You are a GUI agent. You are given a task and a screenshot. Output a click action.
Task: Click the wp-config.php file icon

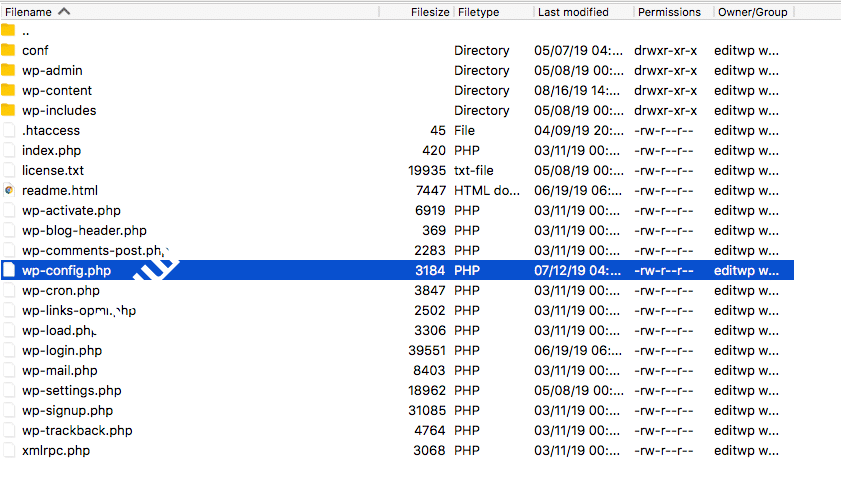click(9, 270)
